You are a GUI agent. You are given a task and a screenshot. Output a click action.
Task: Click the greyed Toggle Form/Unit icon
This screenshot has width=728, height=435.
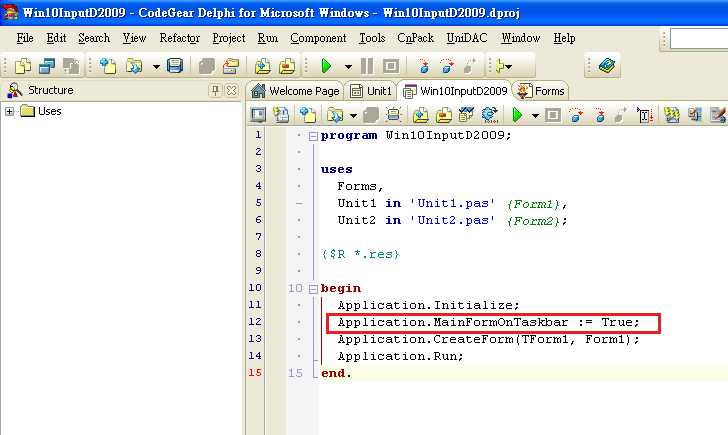71,66
